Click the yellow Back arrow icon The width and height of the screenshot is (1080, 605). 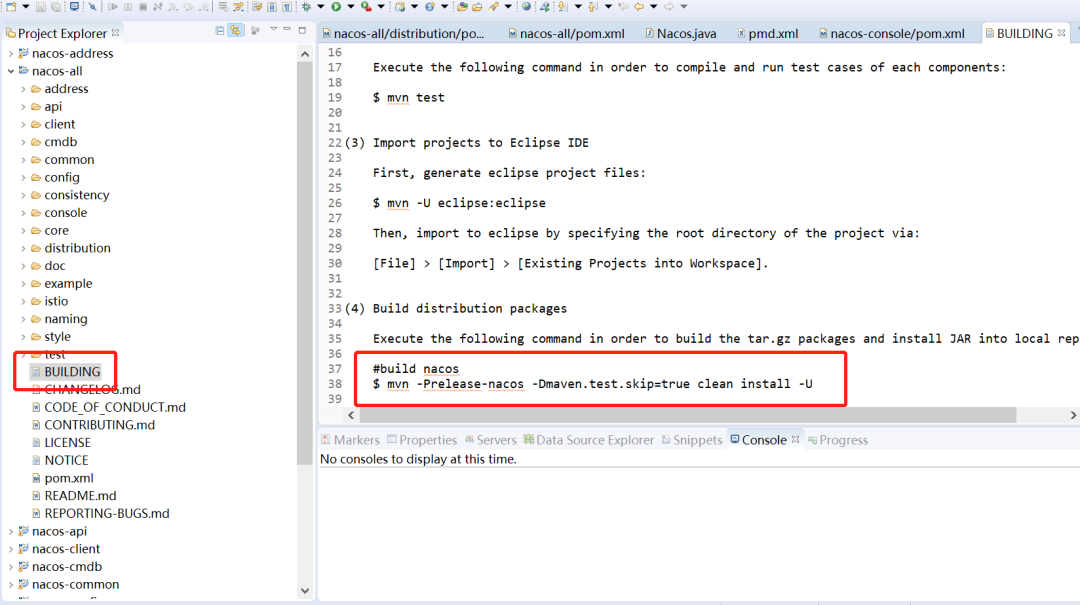pos(639,7)
